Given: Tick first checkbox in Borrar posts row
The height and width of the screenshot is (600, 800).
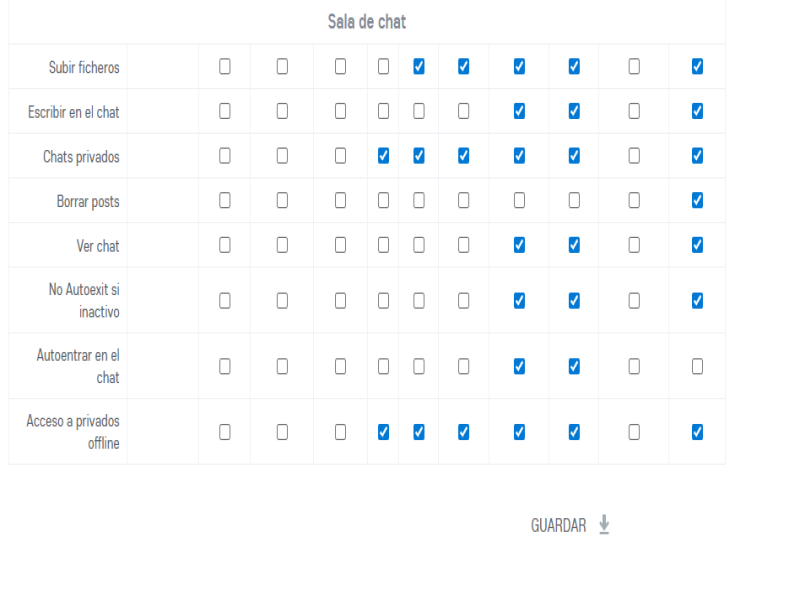Looking at the screenshot, I should [x=225, y=200].
